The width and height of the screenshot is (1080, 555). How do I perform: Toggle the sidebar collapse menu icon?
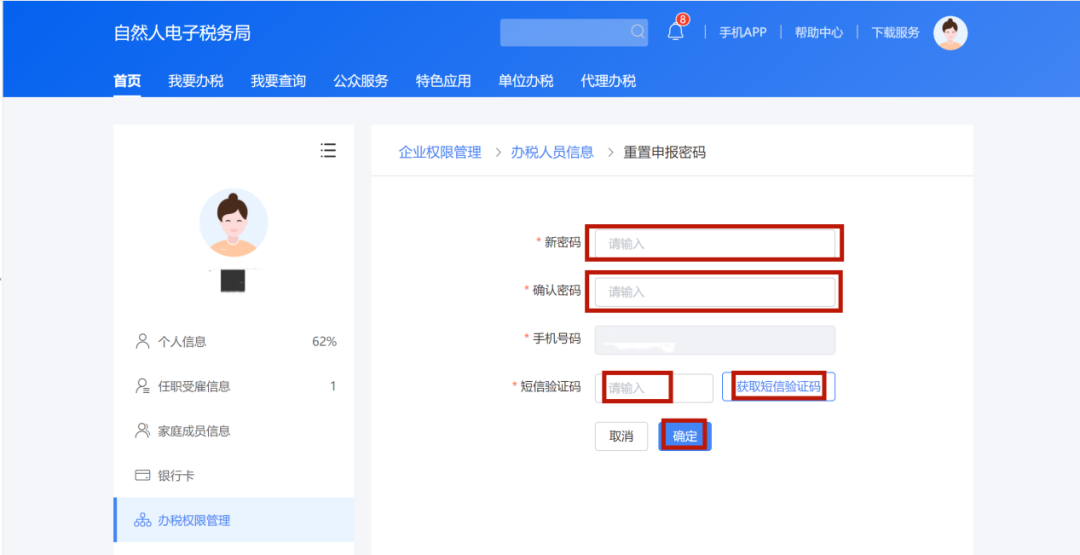pos(329,151)
